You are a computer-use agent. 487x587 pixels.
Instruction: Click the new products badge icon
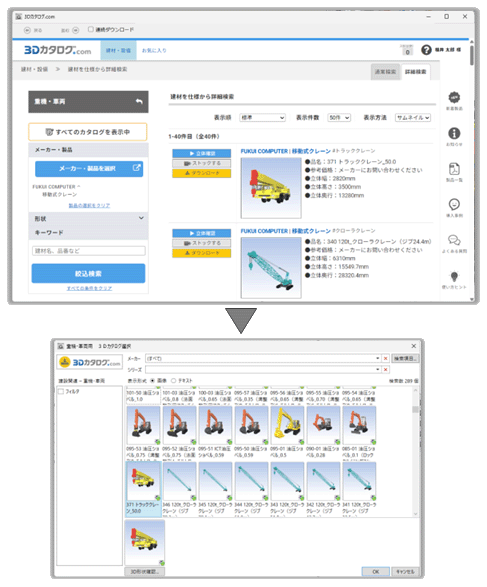pyautogui.click(x=454, y=98)
